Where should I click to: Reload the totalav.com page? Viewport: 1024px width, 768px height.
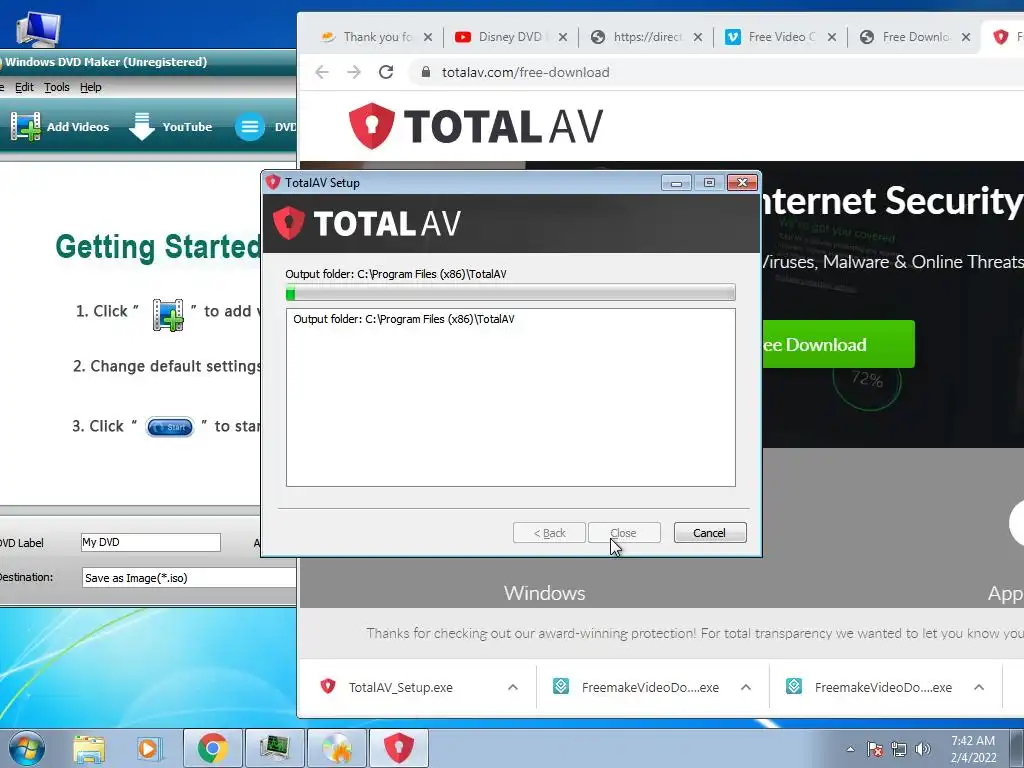coord(386,72)
